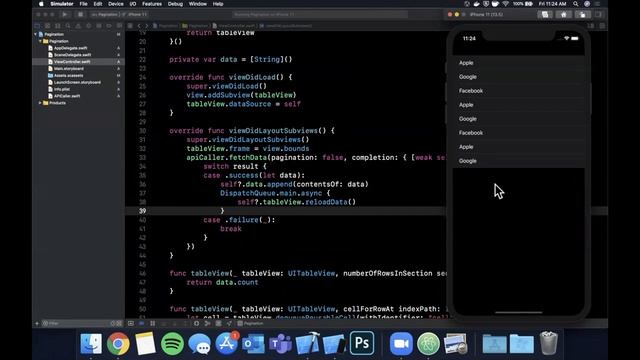Open the File menu
Image resolution: width=640 pixels, height=360 pixels.
coord(83,4)
